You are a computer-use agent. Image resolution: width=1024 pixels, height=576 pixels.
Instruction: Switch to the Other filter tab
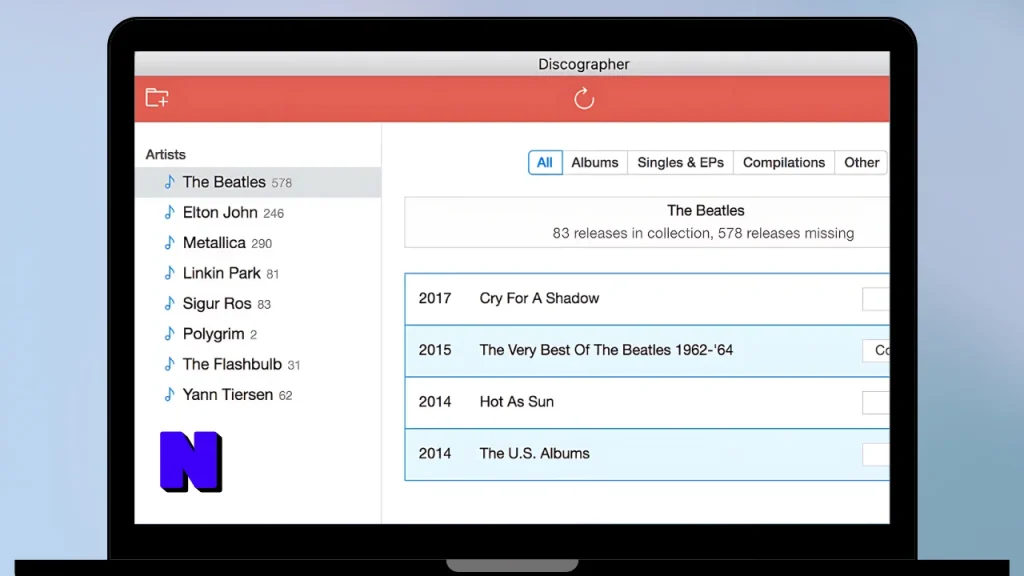pyautogui.click(x=861, y=163)
